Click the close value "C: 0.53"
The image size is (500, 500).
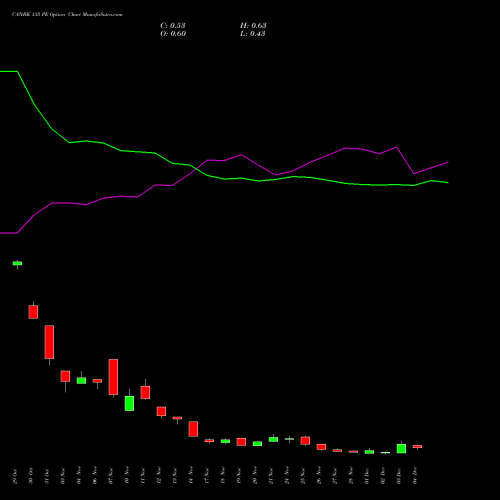(173, 26)
